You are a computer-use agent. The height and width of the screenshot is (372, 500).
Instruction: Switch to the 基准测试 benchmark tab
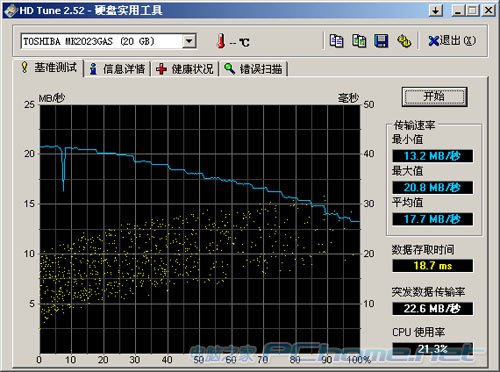[49, 68]
